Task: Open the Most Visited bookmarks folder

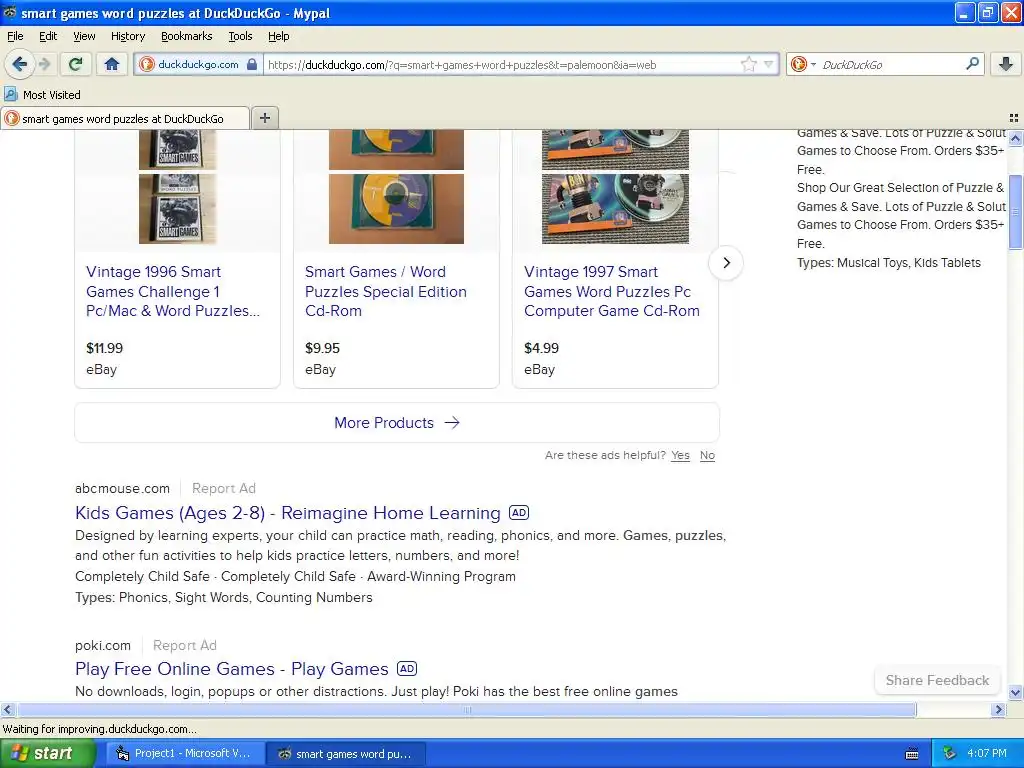Action: click(x=43, y=95)
